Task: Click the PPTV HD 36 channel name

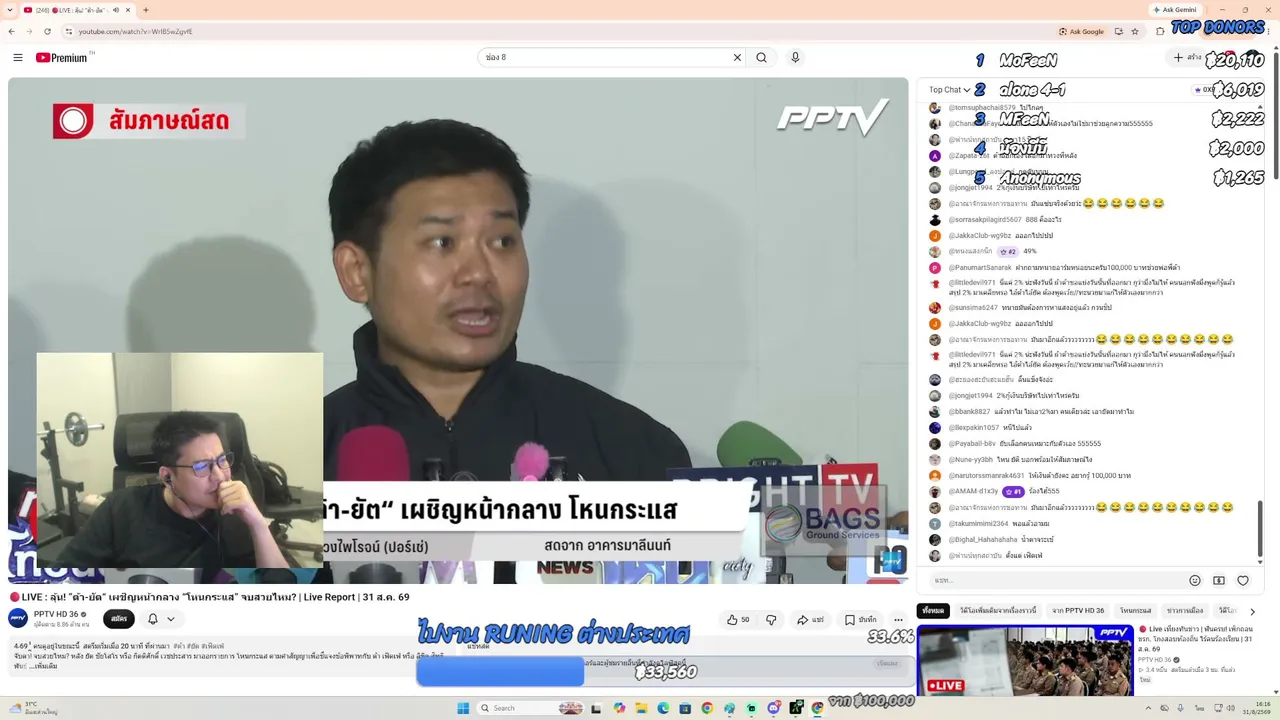Action: [x=56, y=614]
